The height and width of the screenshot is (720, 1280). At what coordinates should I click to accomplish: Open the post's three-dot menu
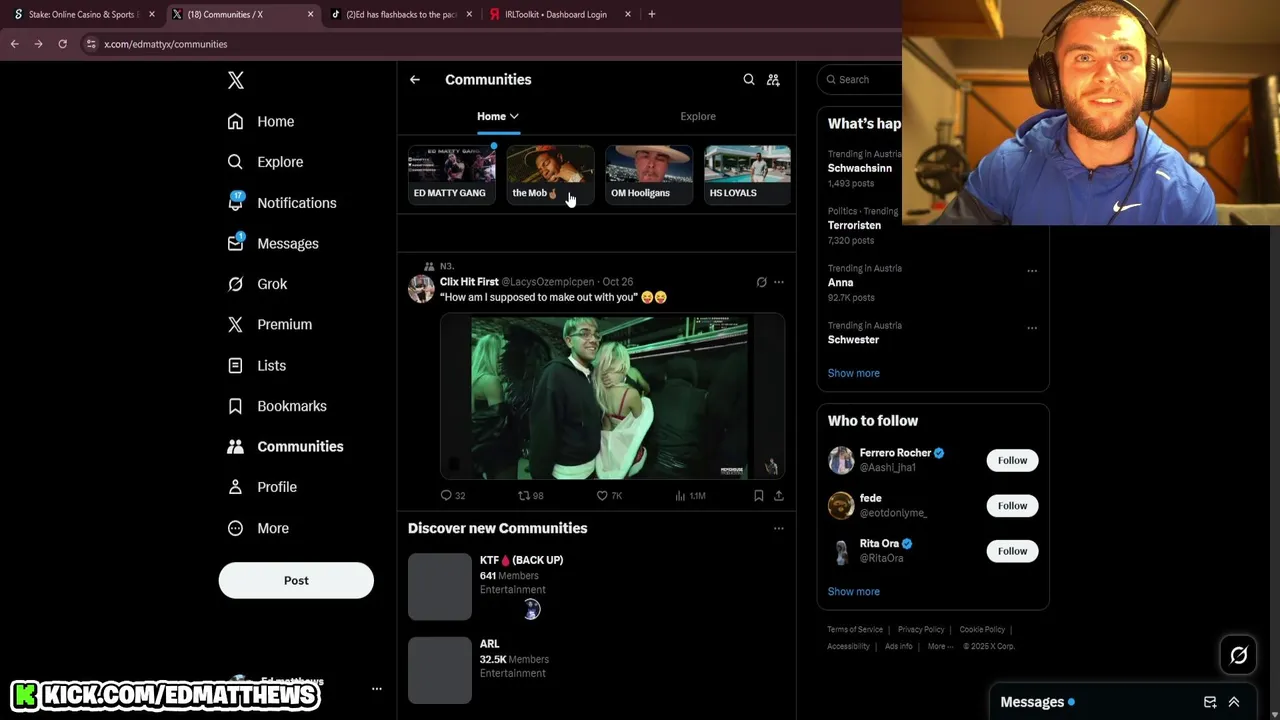point(779,282)
